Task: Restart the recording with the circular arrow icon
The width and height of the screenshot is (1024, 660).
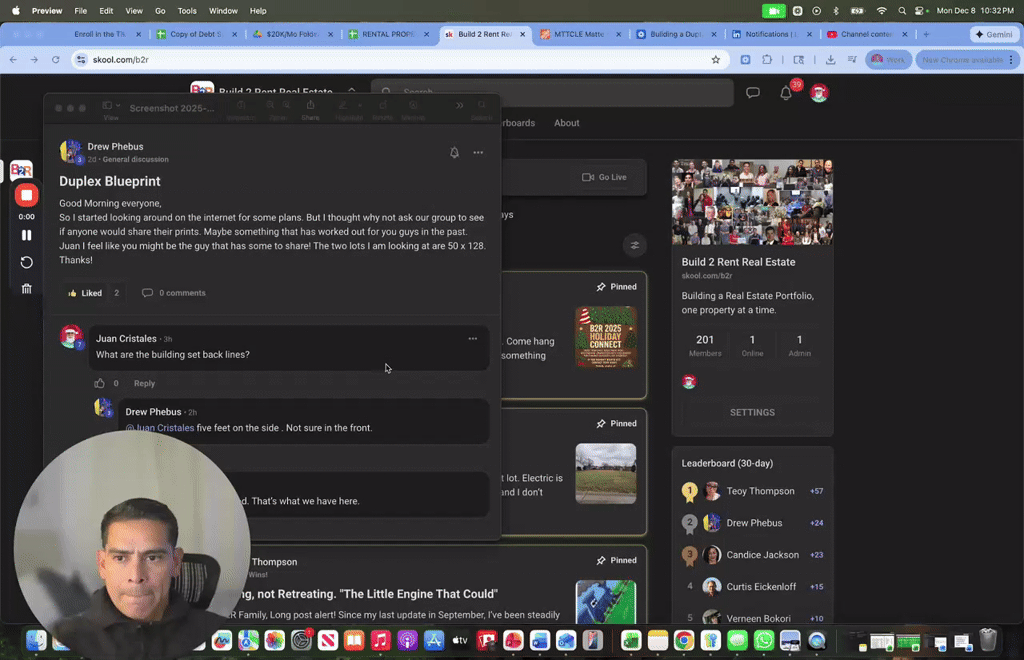Action: pos(26,262)
